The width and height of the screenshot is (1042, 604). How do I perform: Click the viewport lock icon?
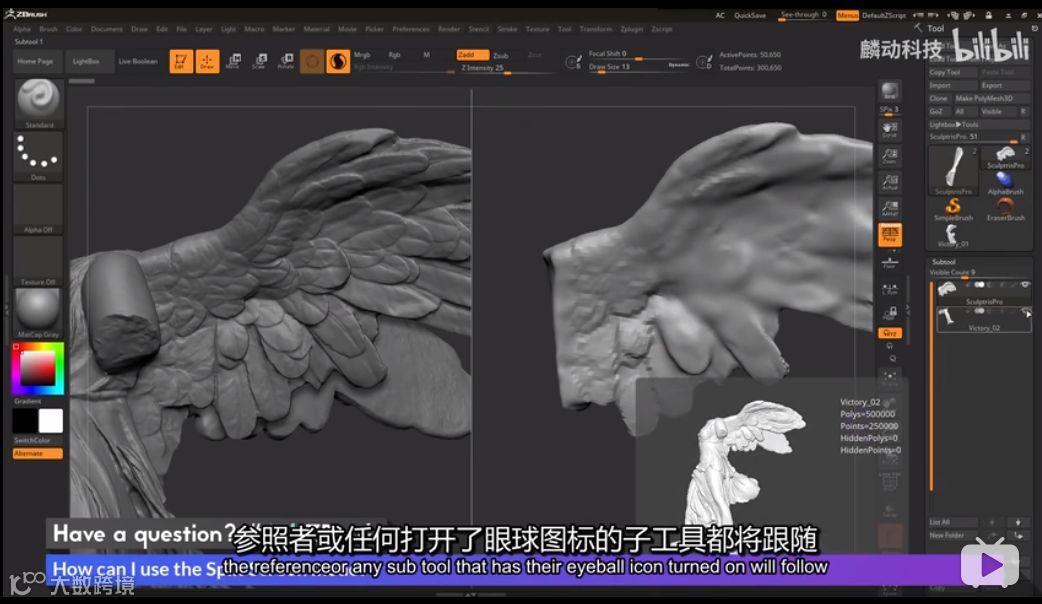[892, 313]
